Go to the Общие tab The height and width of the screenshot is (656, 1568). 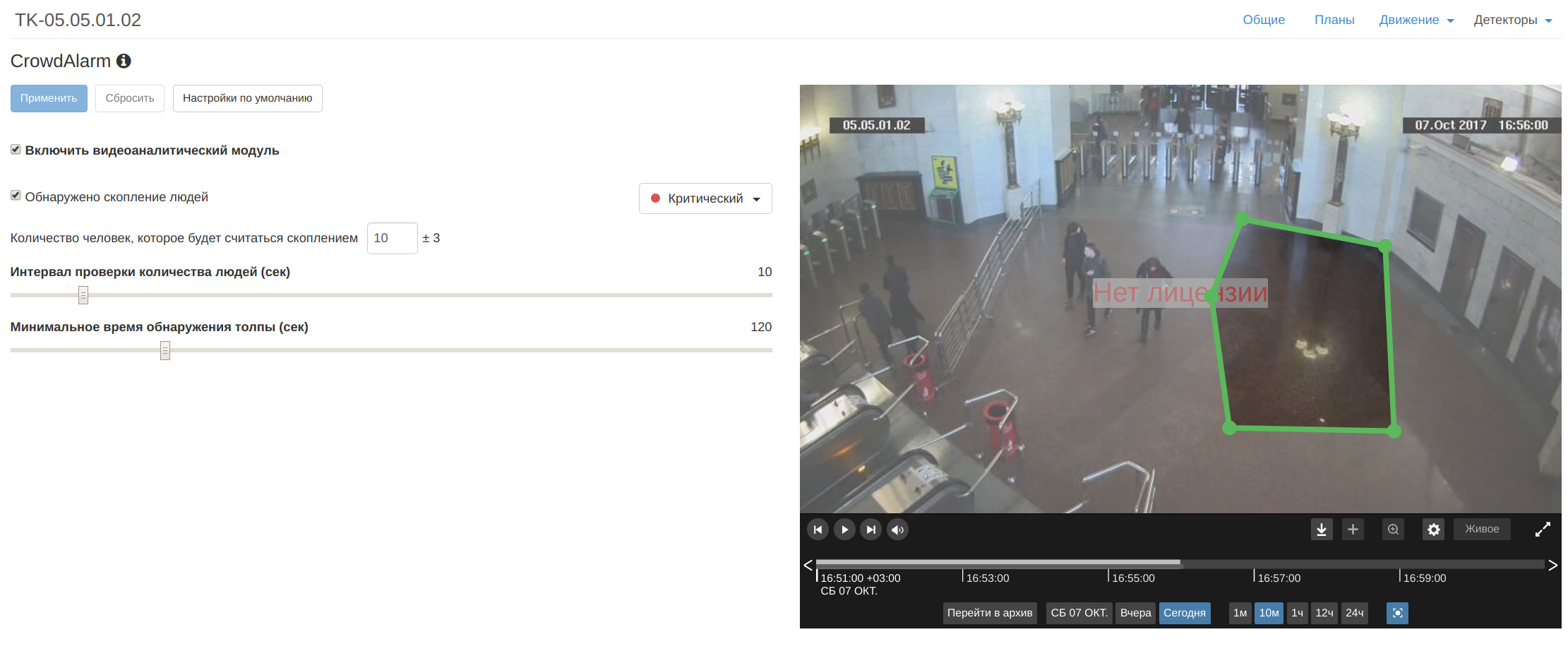pyautogui.click(x=1264, y=20)
